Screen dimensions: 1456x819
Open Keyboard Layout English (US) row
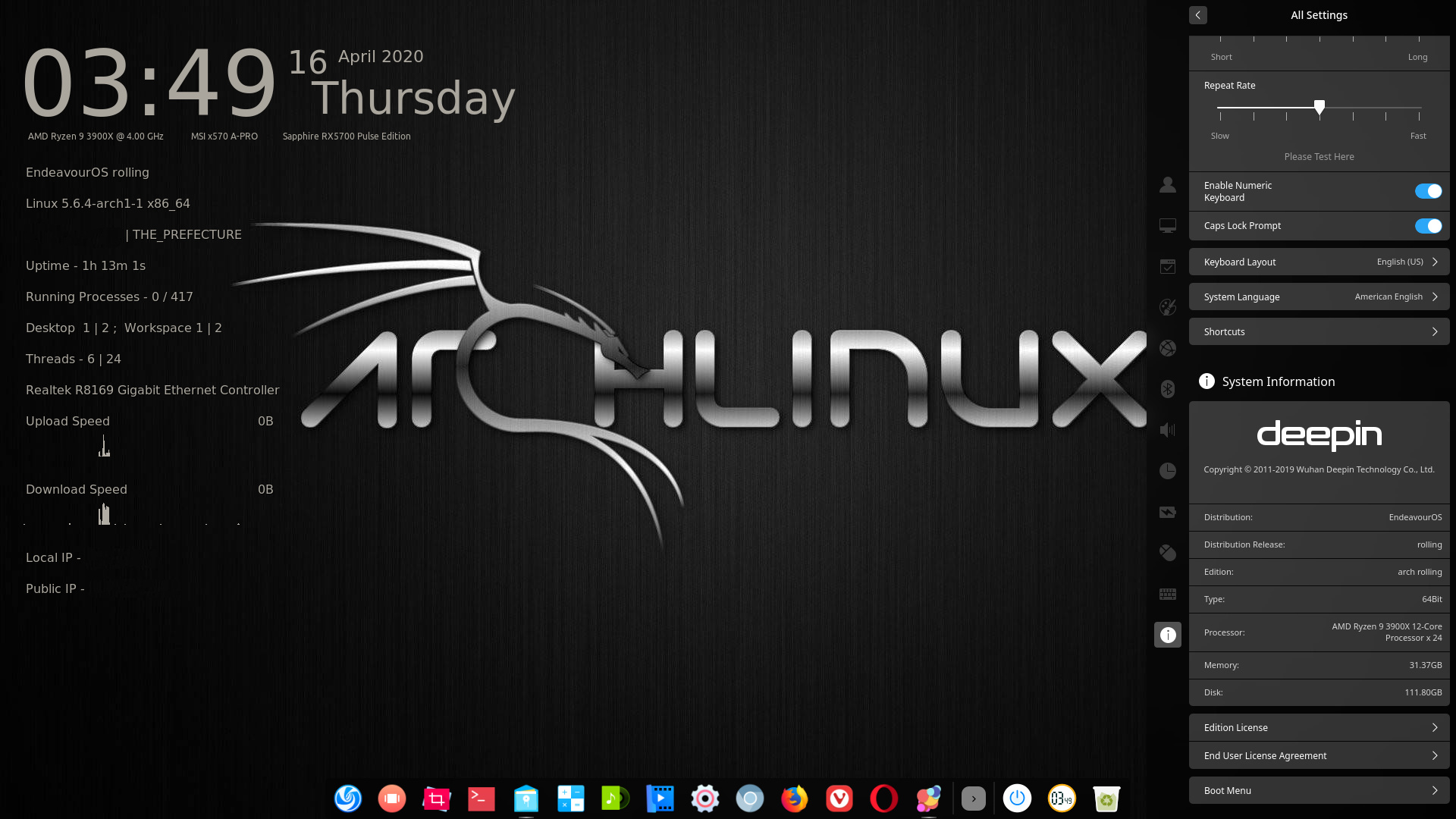[1319, 262]
